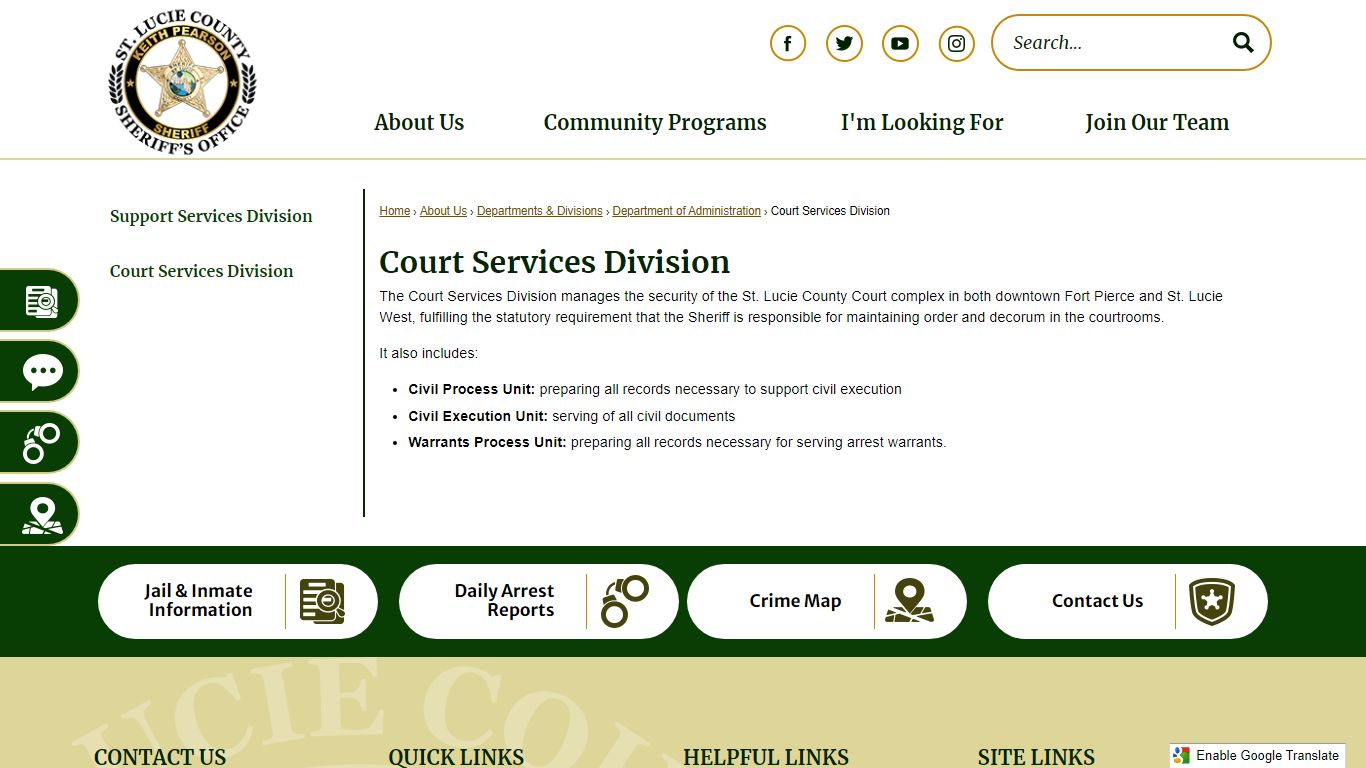The height and width of the screenshot is (768, 1366).
Task: Click the CONTACT US footer heading
Action: [x=160, y=757]
